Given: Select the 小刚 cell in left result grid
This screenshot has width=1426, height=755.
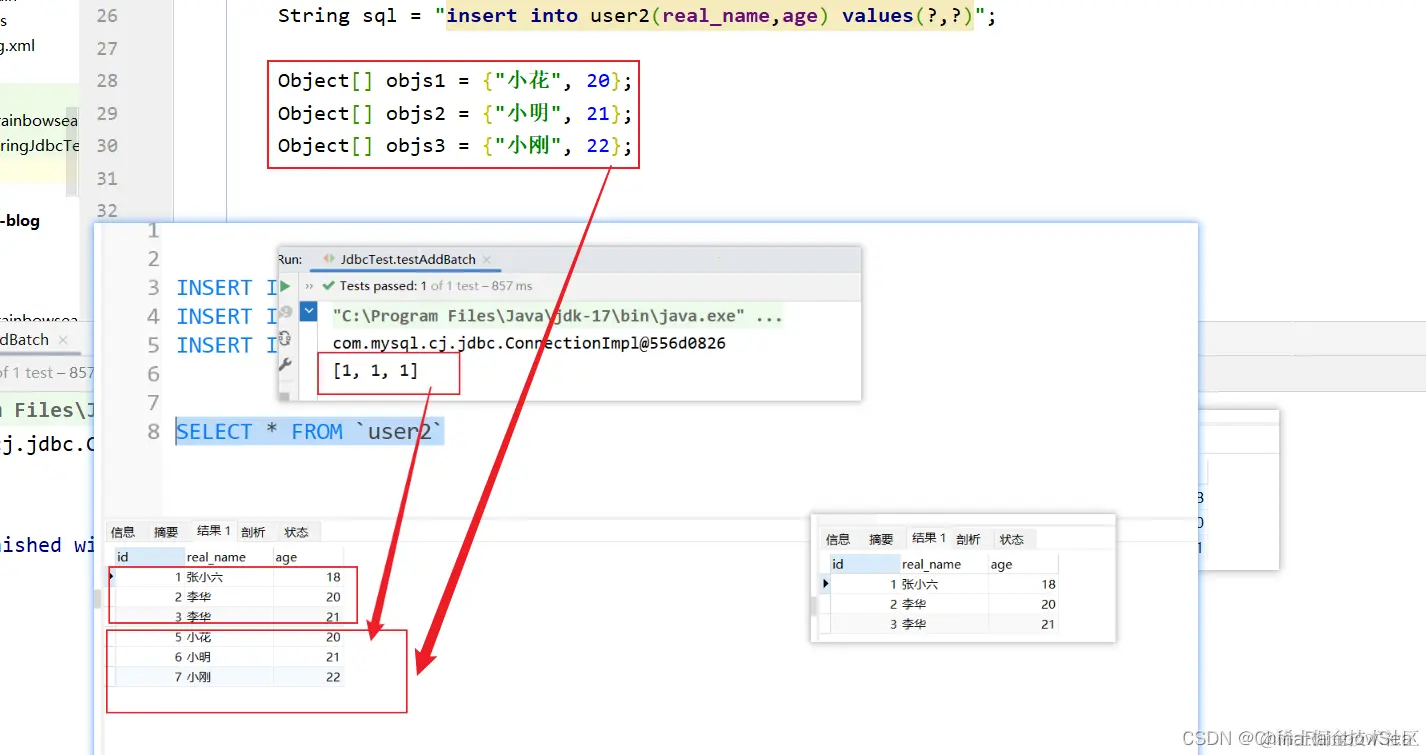Looking at the screenshot, I should 229,677.
